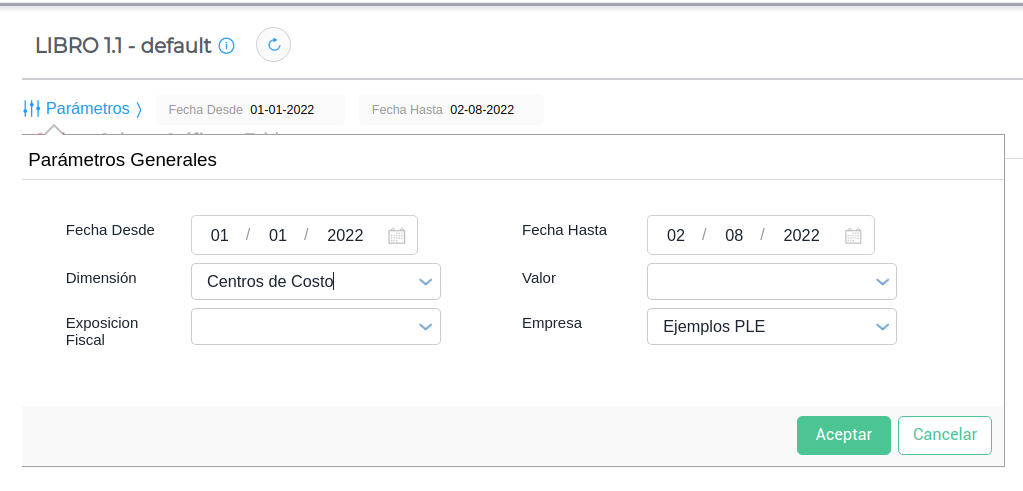
Task: Open the Fecha Hasta calendar picker icon
Action: pos(853,236)
